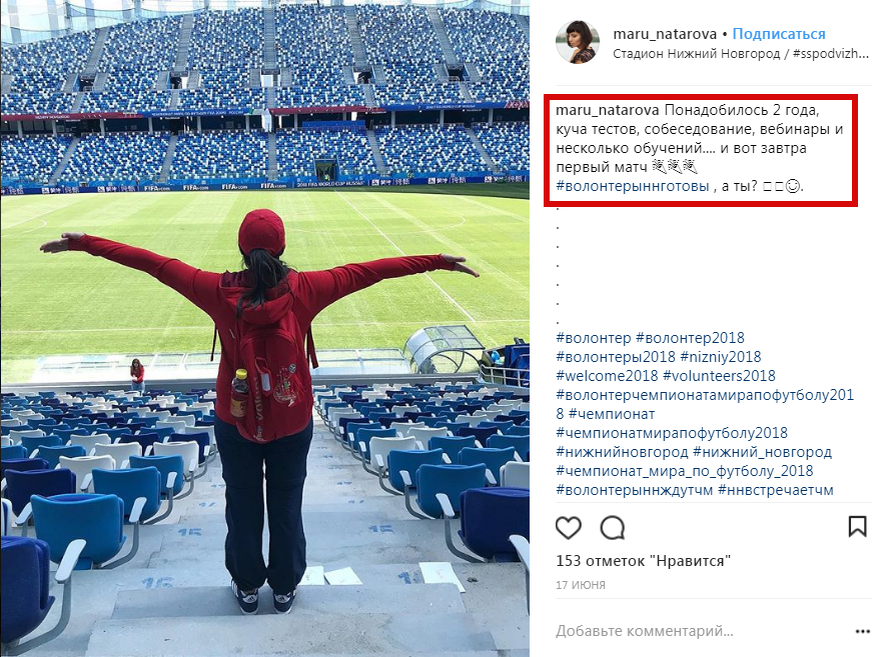Save the post with the bookmark icon
880x657 pixels.
(857, 527)
